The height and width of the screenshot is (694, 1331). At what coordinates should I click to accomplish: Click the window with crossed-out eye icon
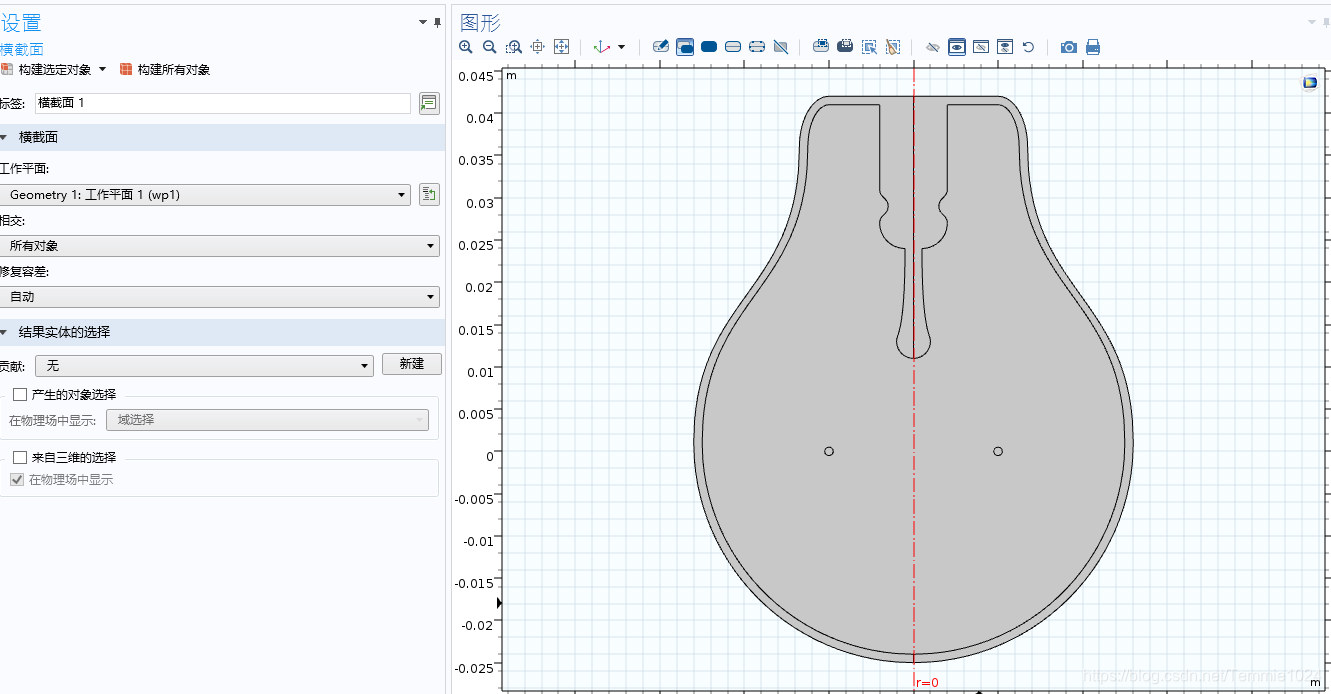981,47
